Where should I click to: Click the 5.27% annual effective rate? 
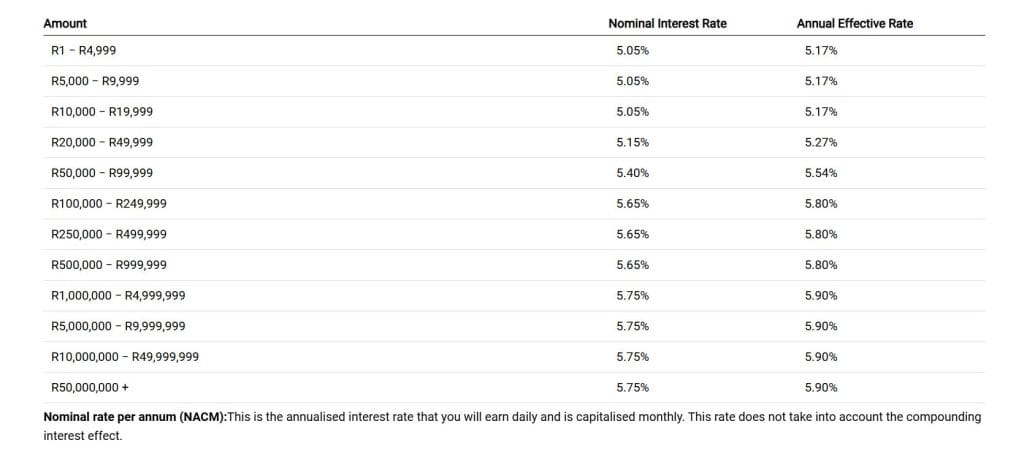coord(820,142)
